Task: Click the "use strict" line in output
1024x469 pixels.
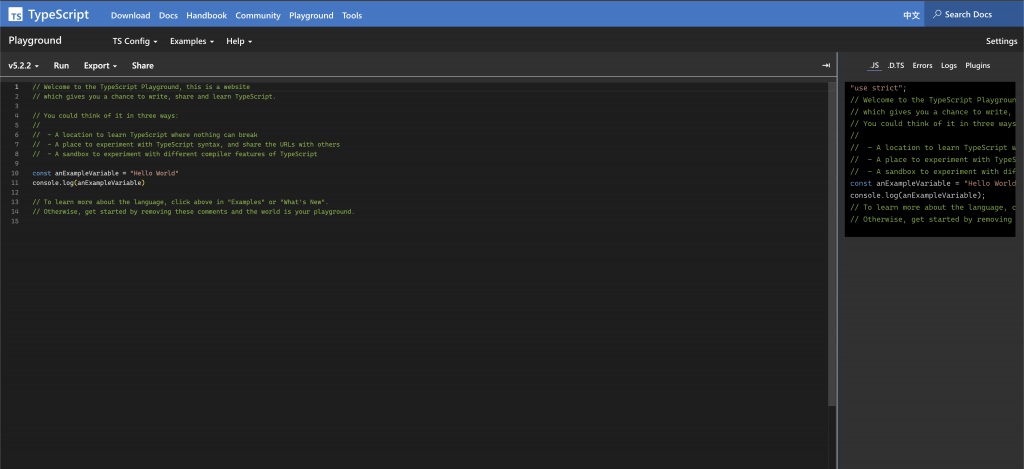Action: 878,88
